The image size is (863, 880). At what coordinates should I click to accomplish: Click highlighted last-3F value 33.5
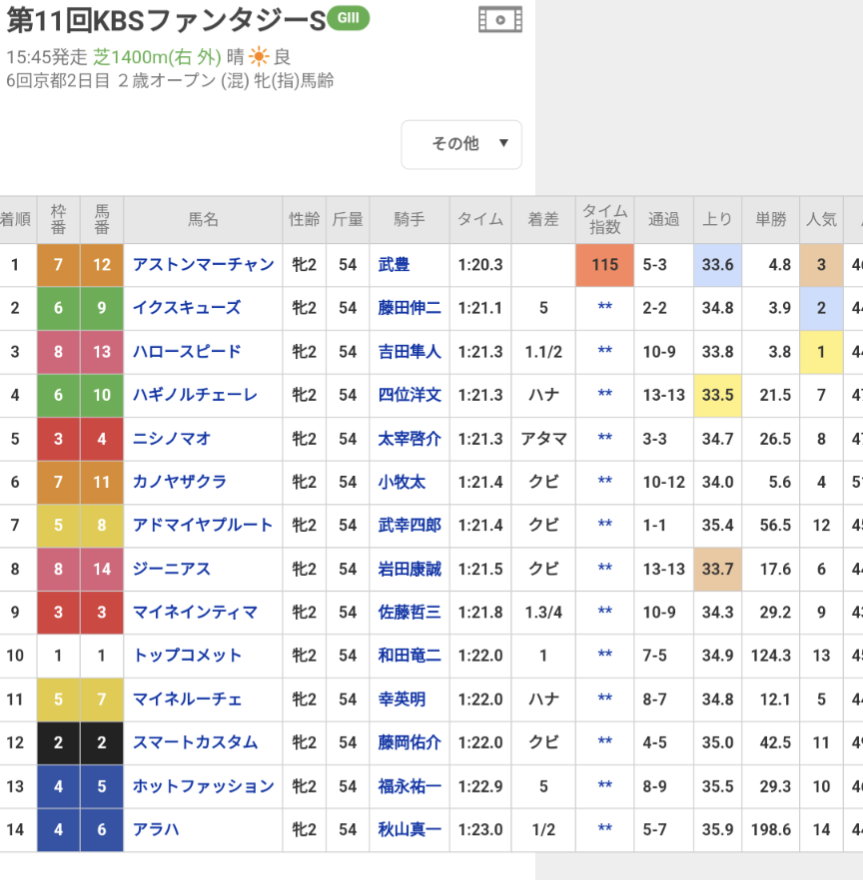click(718, 395)
